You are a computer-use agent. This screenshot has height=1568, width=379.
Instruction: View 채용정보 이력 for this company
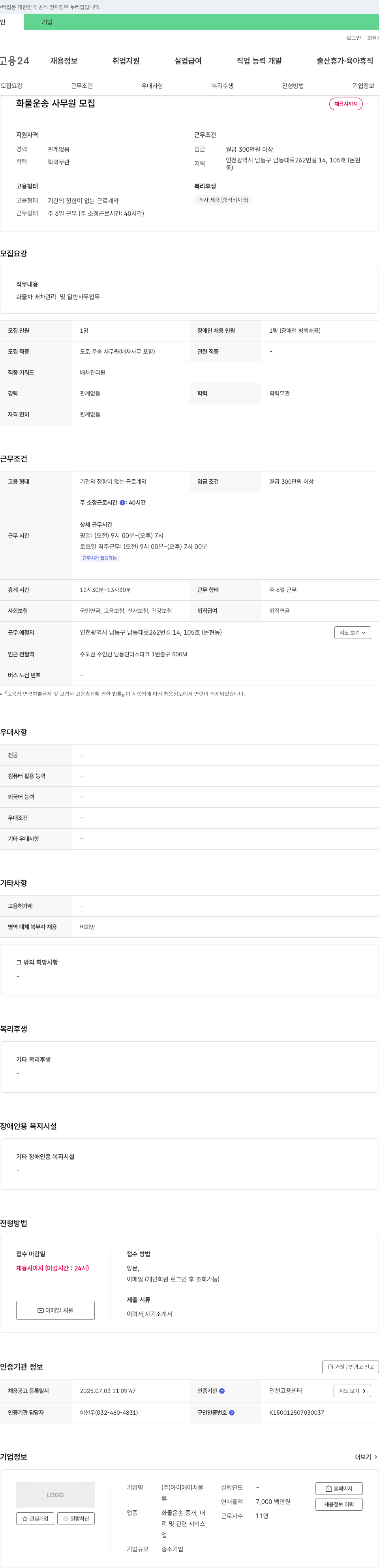pyautogui.click(x=339, y=1505)
